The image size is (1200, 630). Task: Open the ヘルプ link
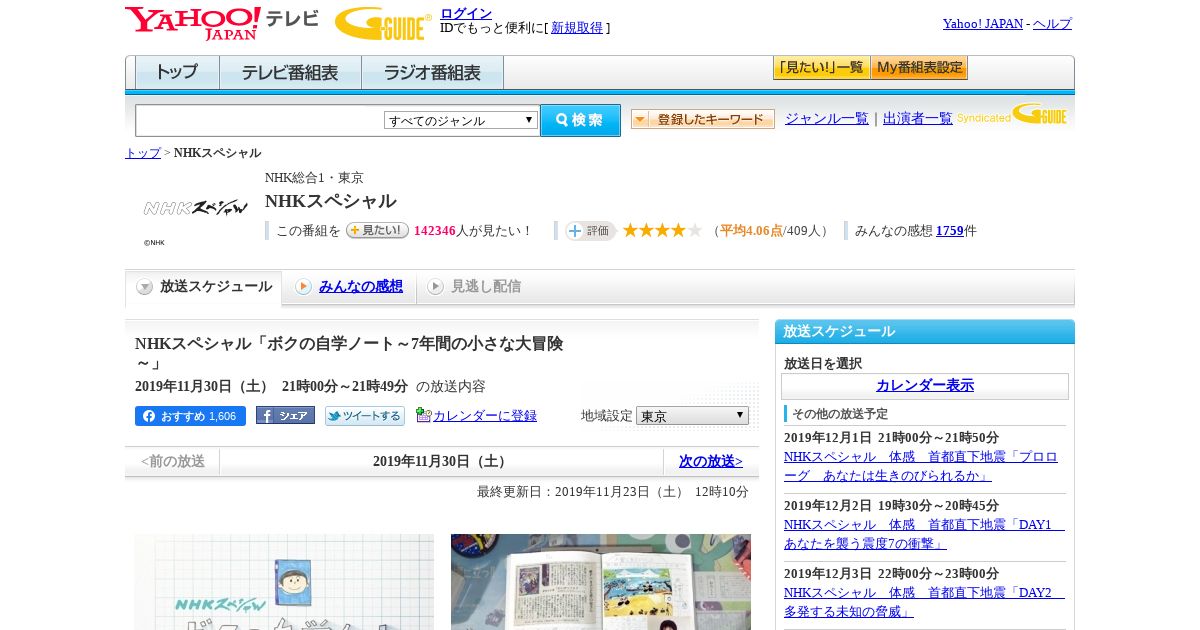pos(1052,23)
